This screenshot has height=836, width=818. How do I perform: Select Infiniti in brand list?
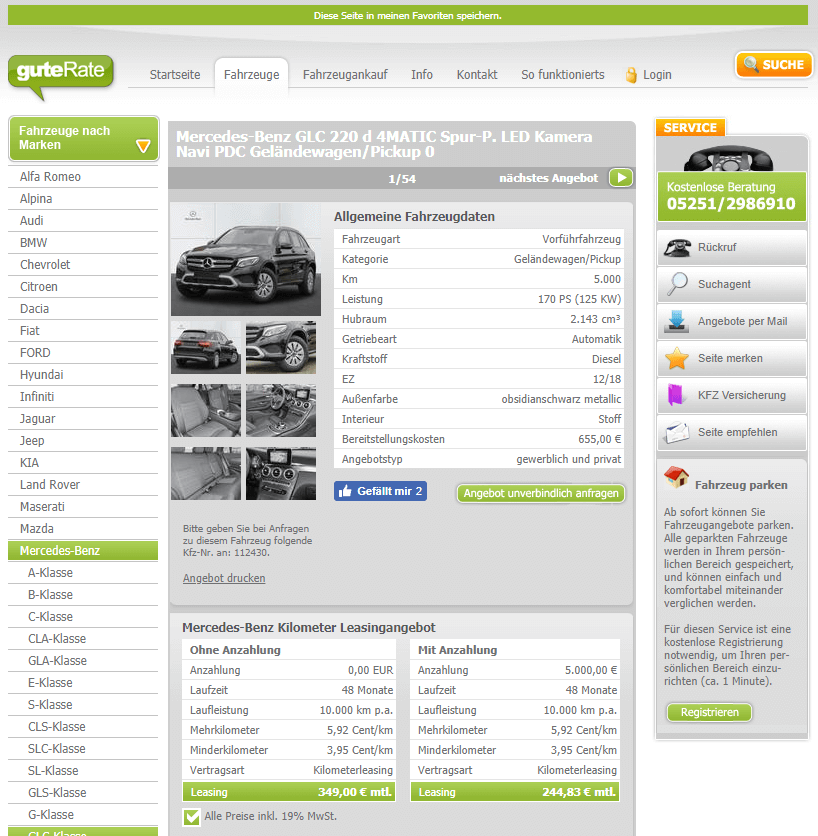point(83,397)
